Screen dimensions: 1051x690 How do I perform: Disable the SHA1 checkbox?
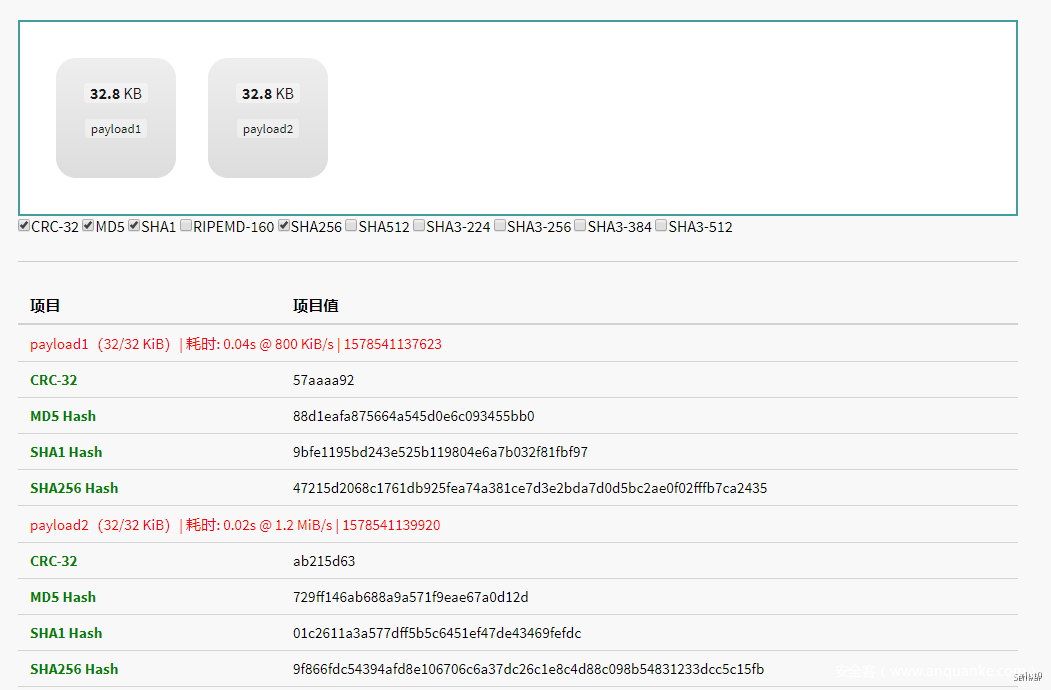point(134,226)
